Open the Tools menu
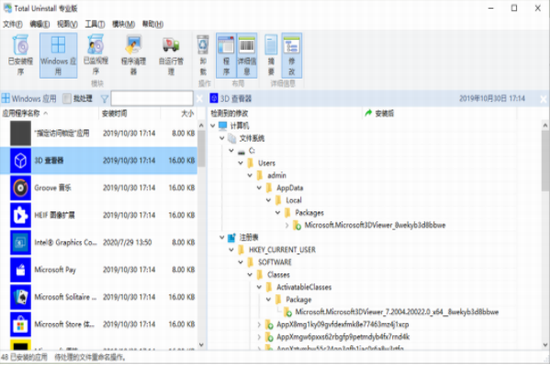550x365 pixels. click(95, 24)
